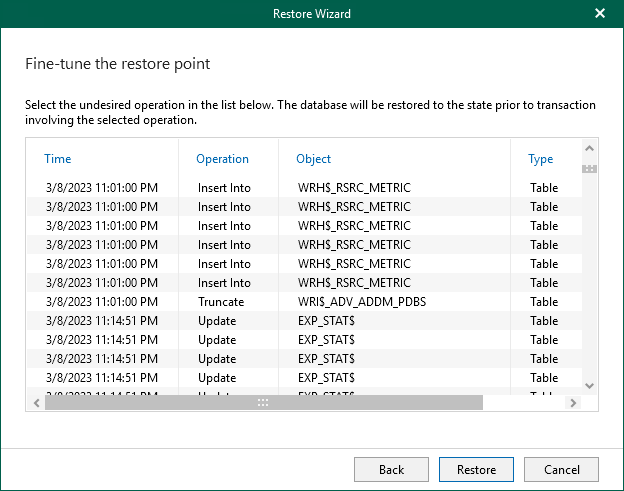Select the Truncate operation row
Screen dimensions: 624x491
221,302
